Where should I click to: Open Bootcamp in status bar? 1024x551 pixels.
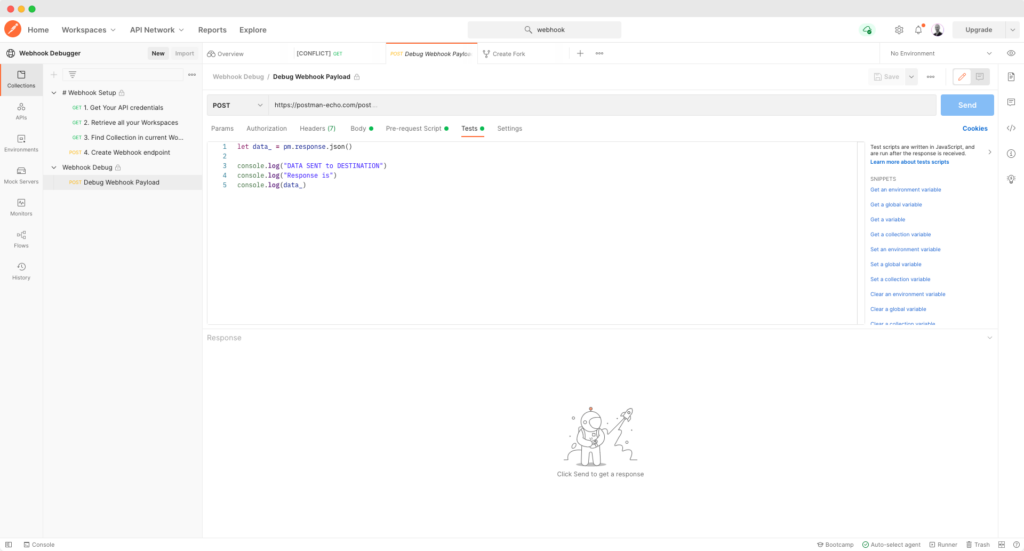[835, 544]
